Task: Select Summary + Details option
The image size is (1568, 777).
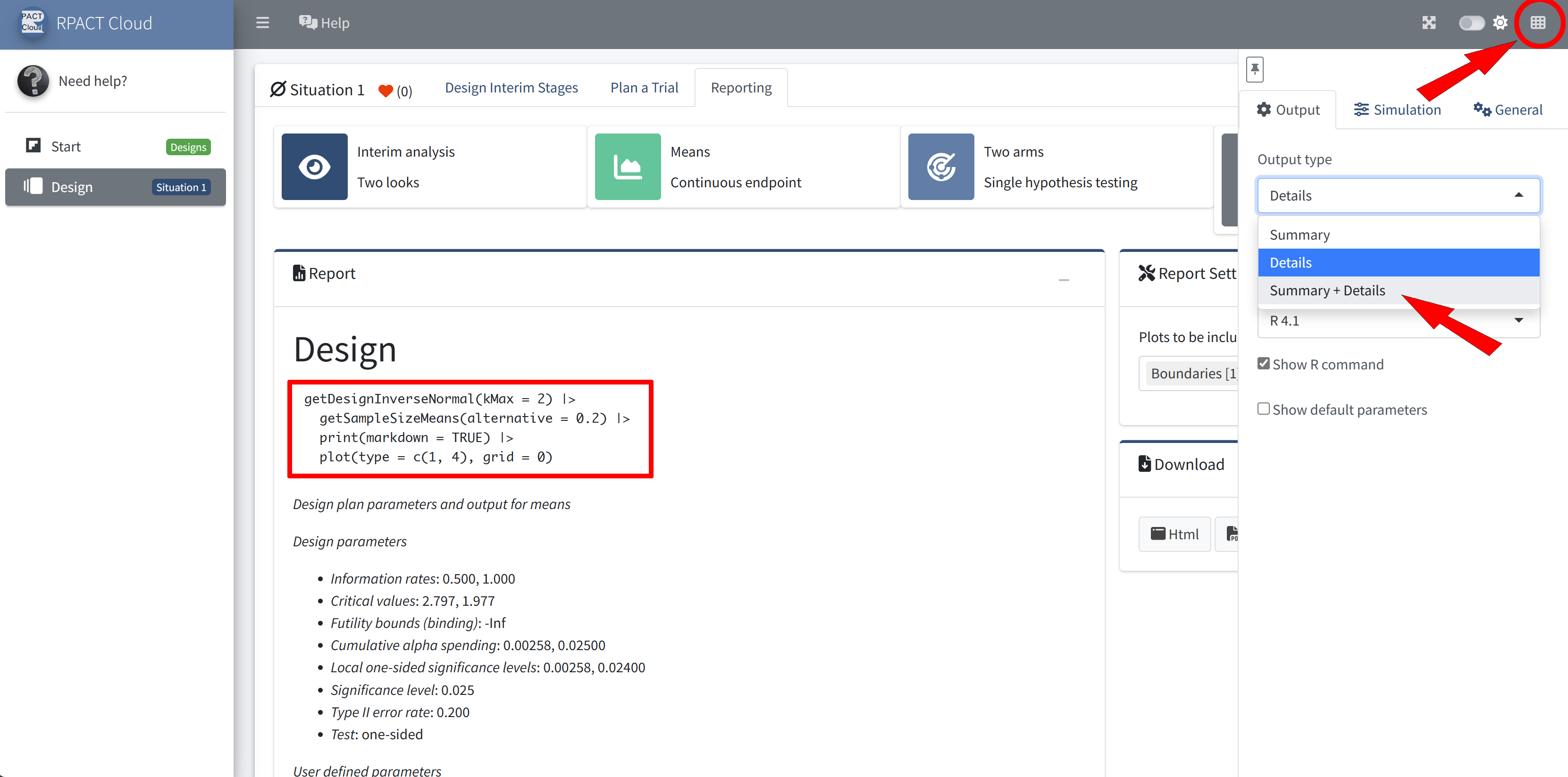Action: click(1327, 291)
